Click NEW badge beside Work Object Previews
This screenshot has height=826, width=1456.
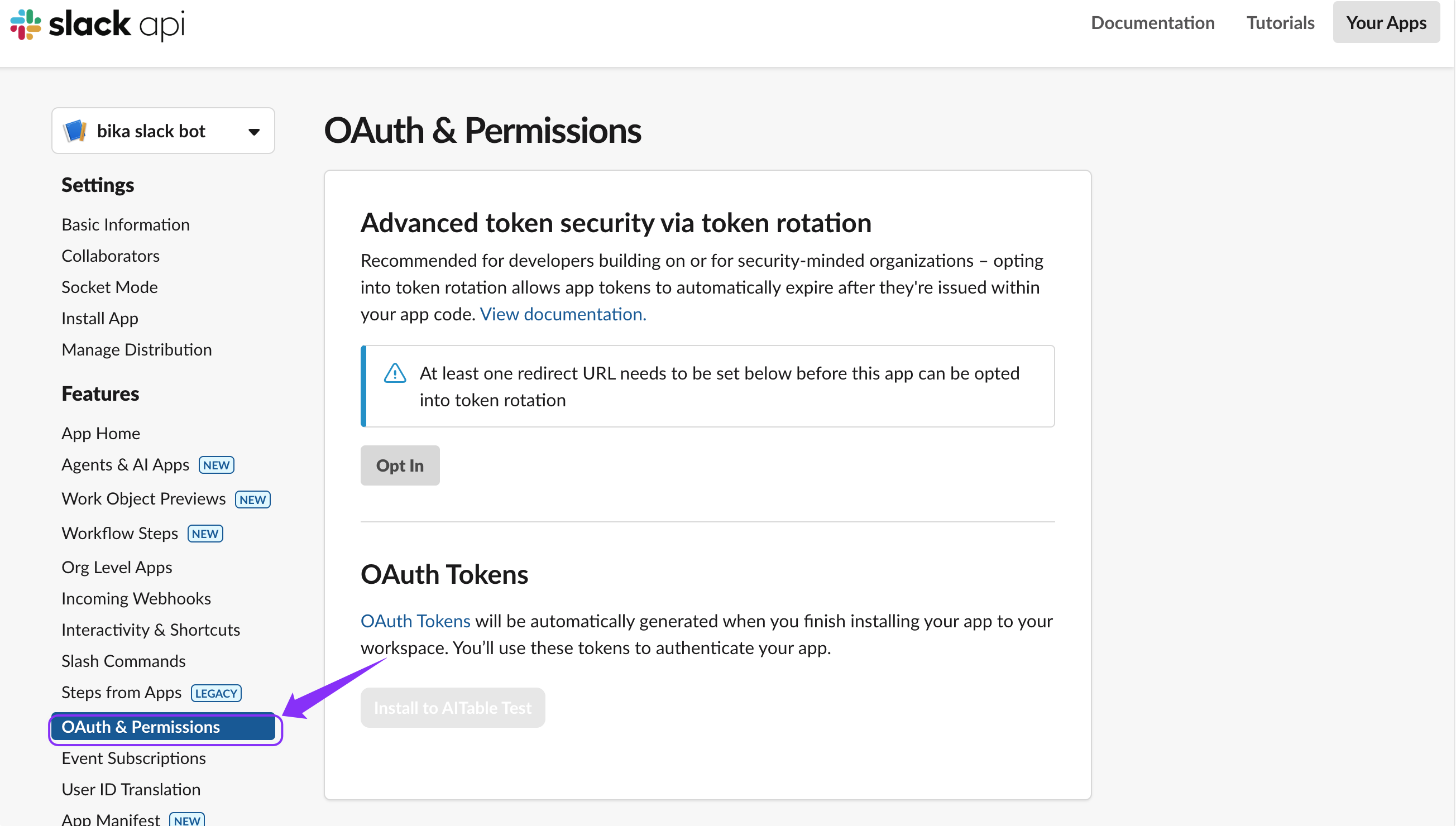coord(252,500)
